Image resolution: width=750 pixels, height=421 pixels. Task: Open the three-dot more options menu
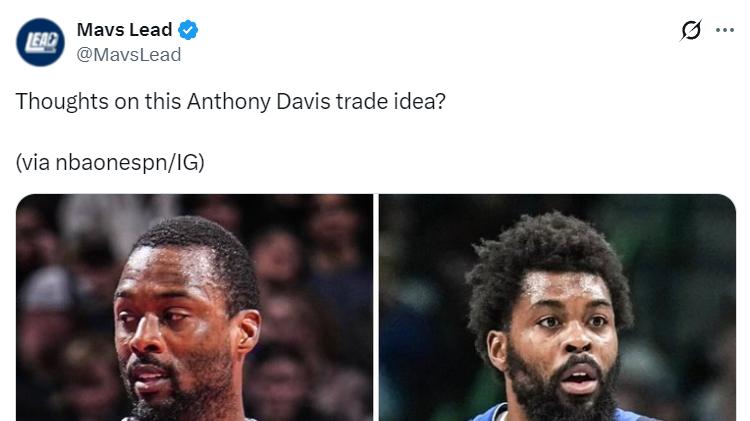725,30
